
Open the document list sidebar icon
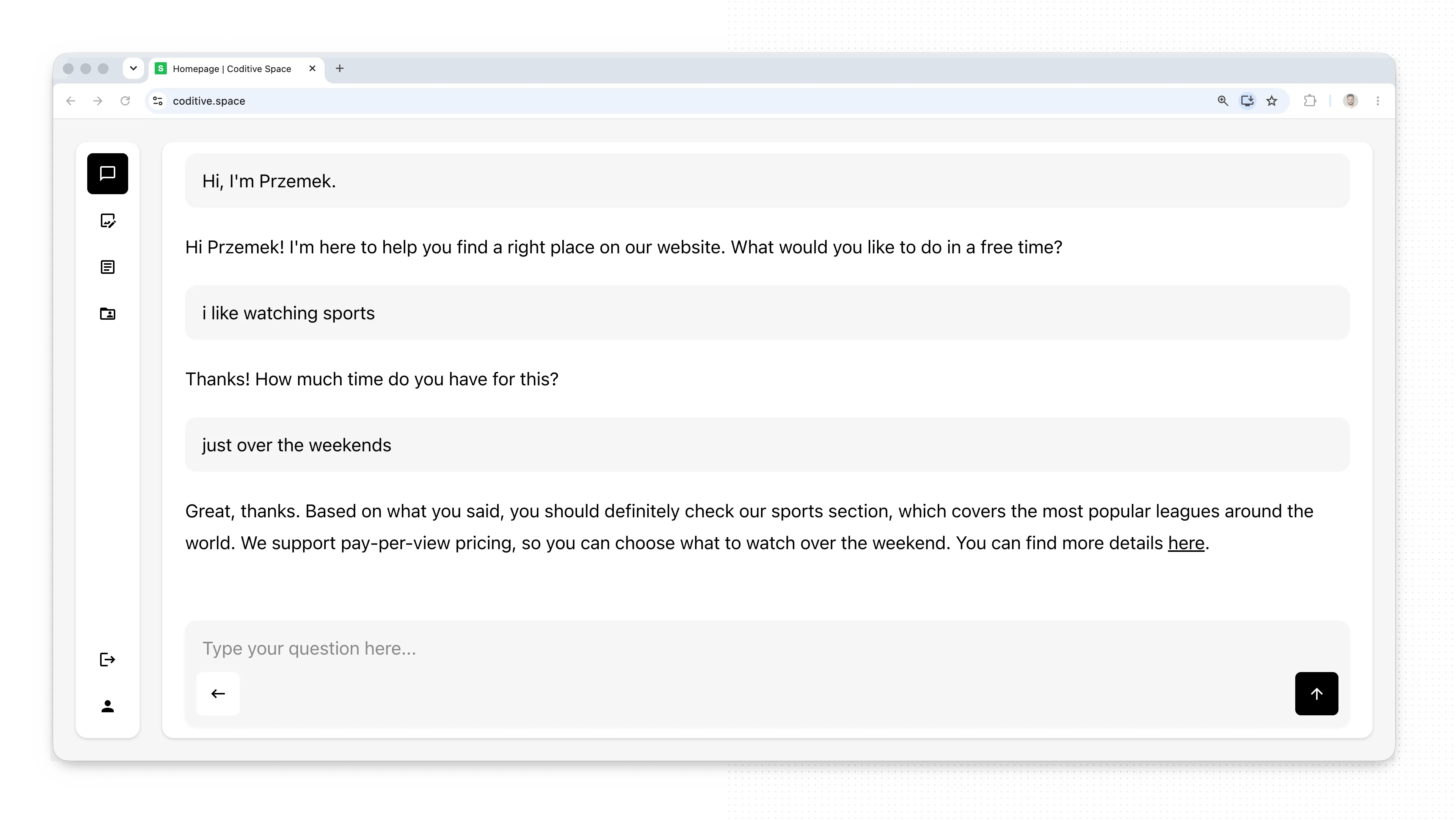(x=107, y=267)
